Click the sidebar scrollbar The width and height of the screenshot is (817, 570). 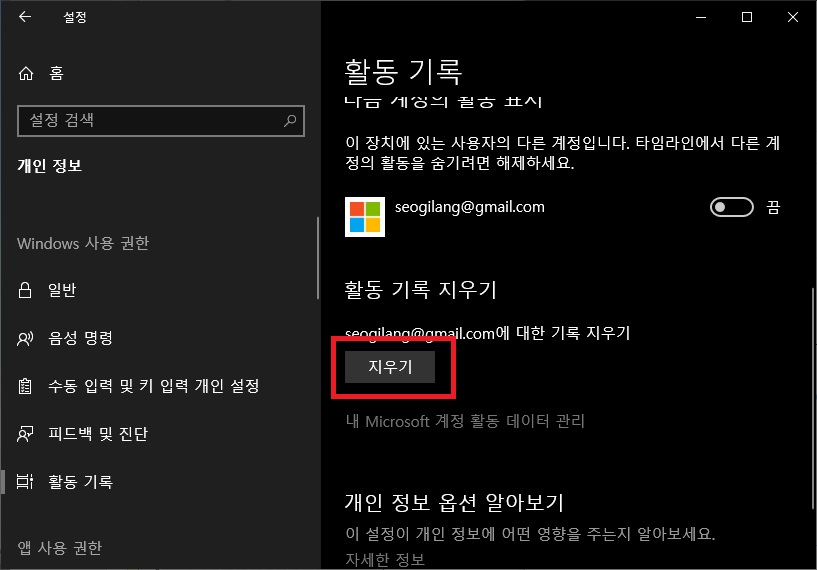coord(318,258)
